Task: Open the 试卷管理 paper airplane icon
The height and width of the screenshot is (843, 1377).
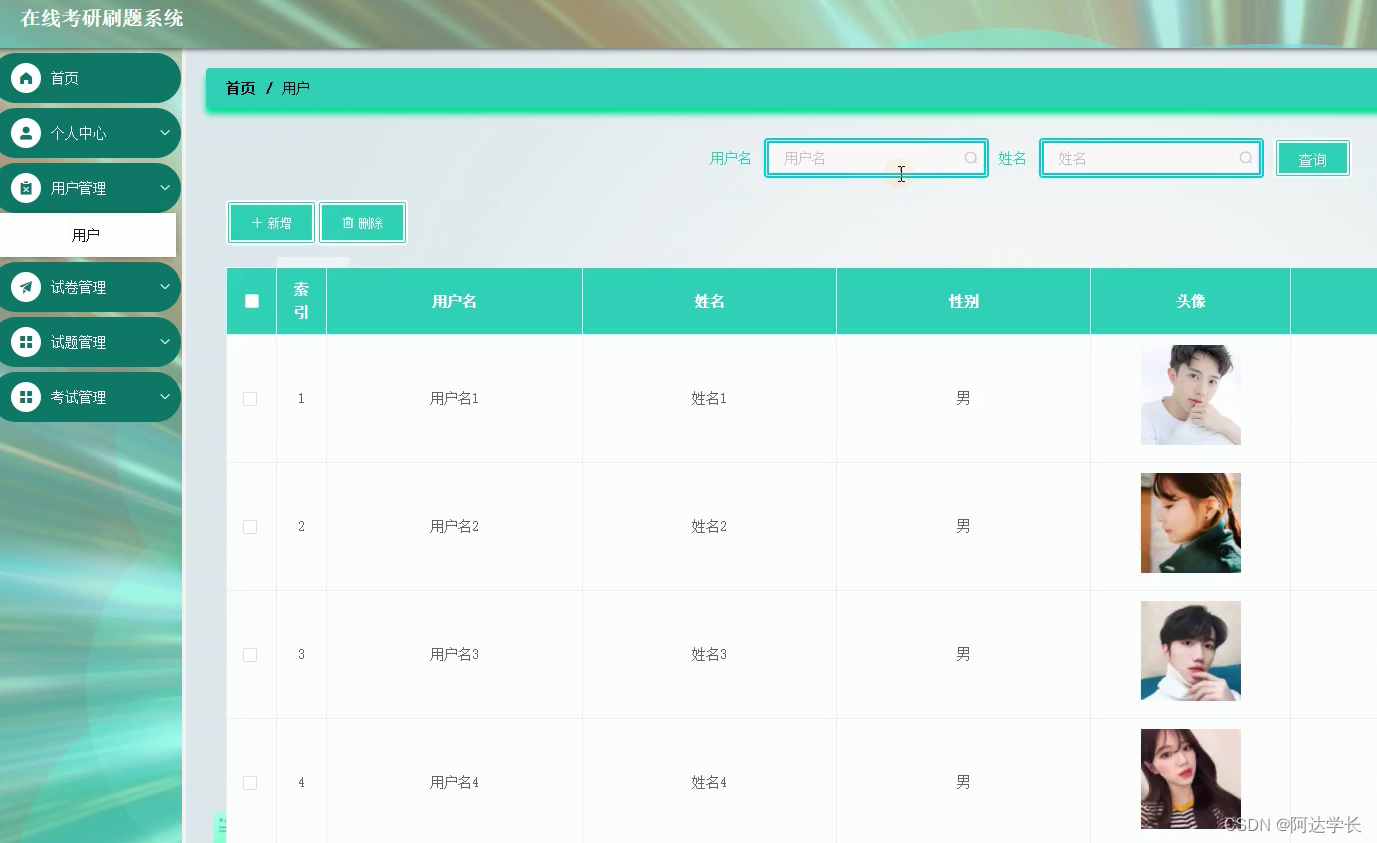Action: point(27,287)
